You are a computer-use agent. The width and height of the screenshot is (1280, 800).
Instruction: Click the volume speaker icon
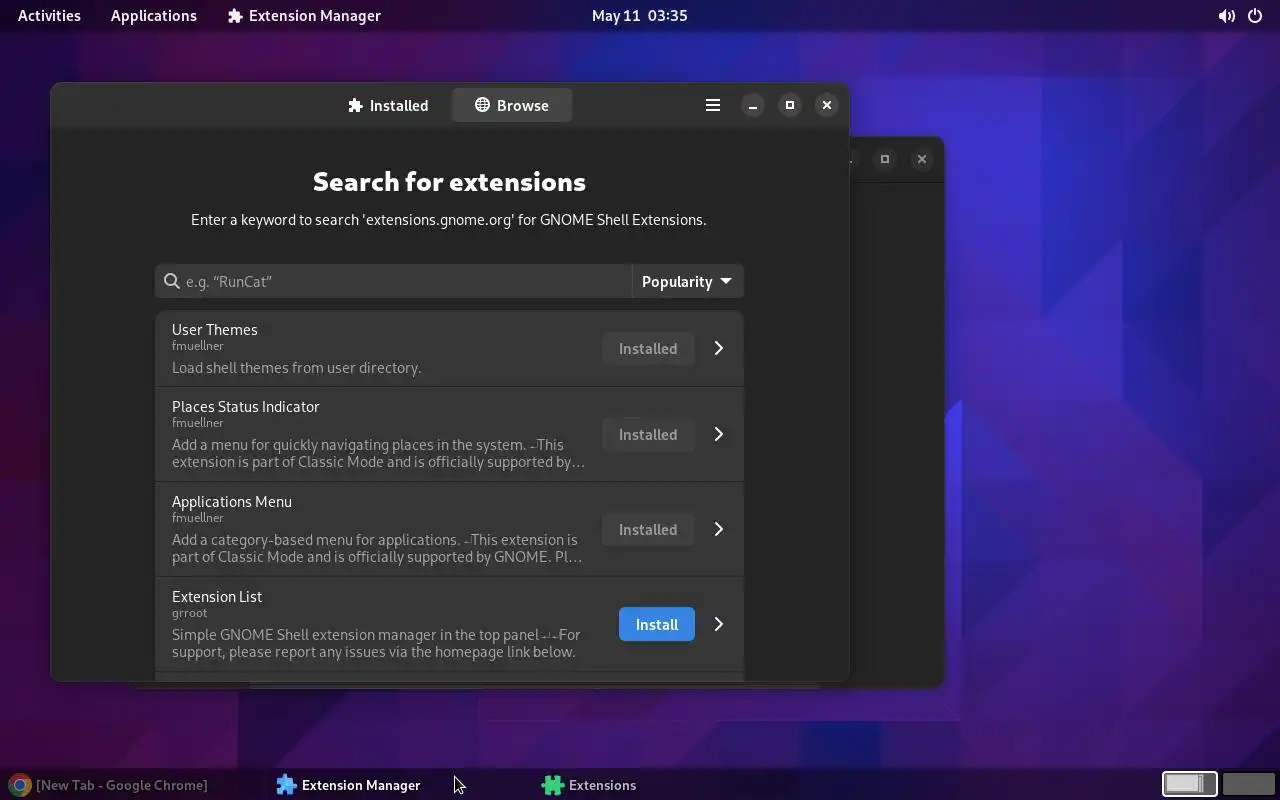1226,16
